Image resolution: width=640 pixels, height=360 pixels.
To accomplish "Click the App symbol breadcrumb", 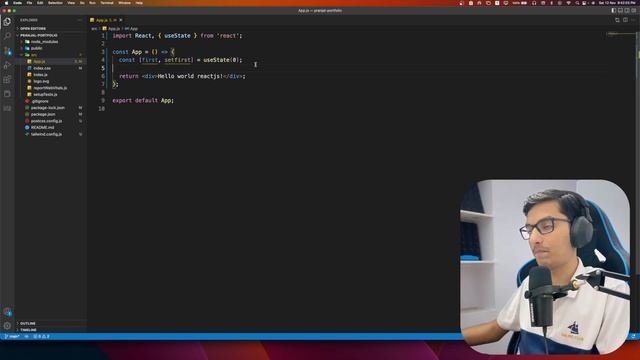I will pos(132,29).
